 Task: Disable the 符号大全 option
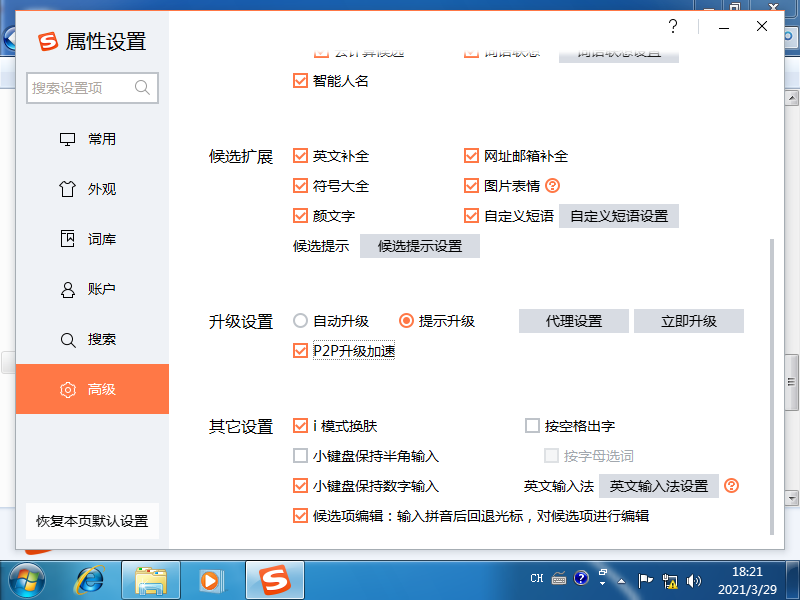tap(301, 186)
